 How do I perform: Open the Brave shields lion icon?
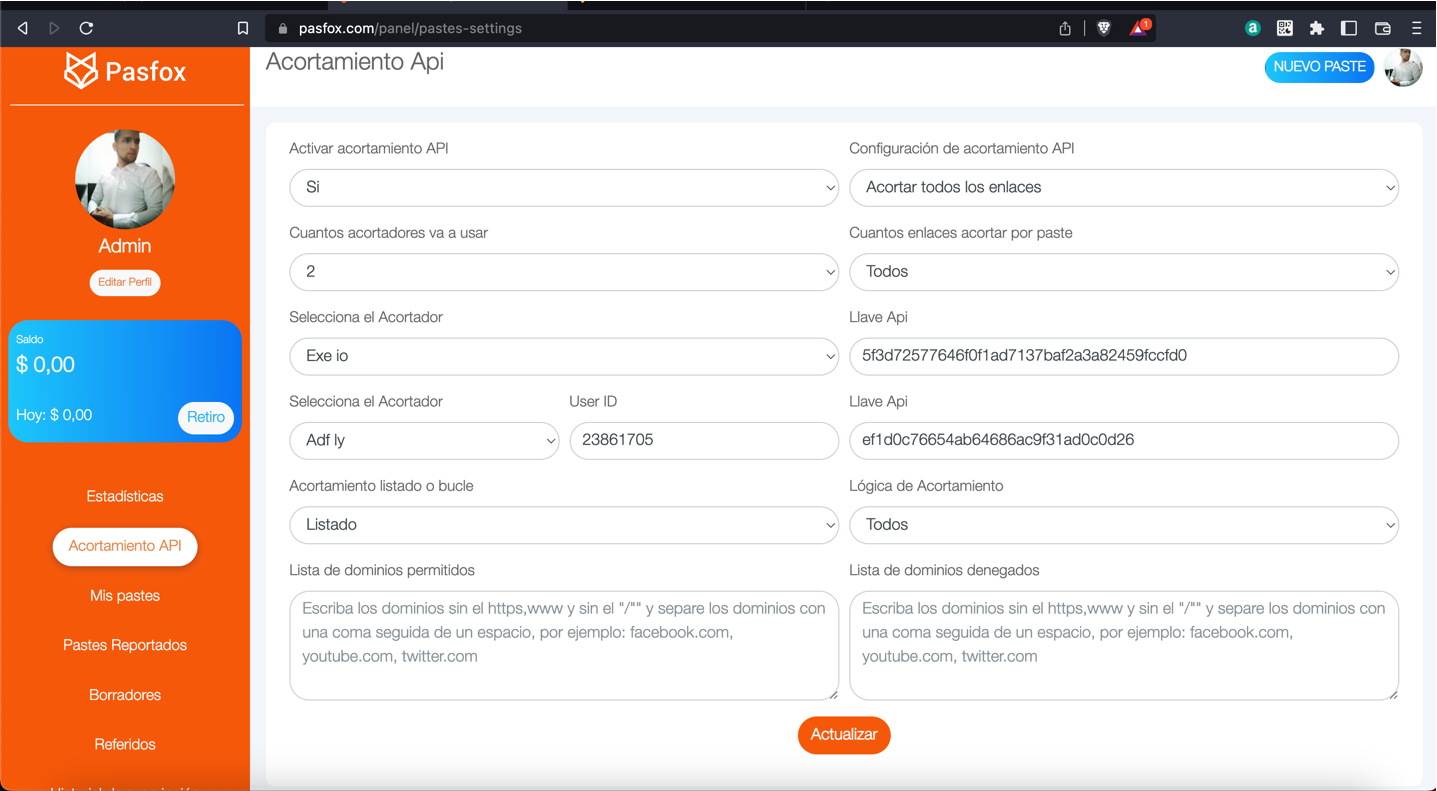(x=1104, y=28)
